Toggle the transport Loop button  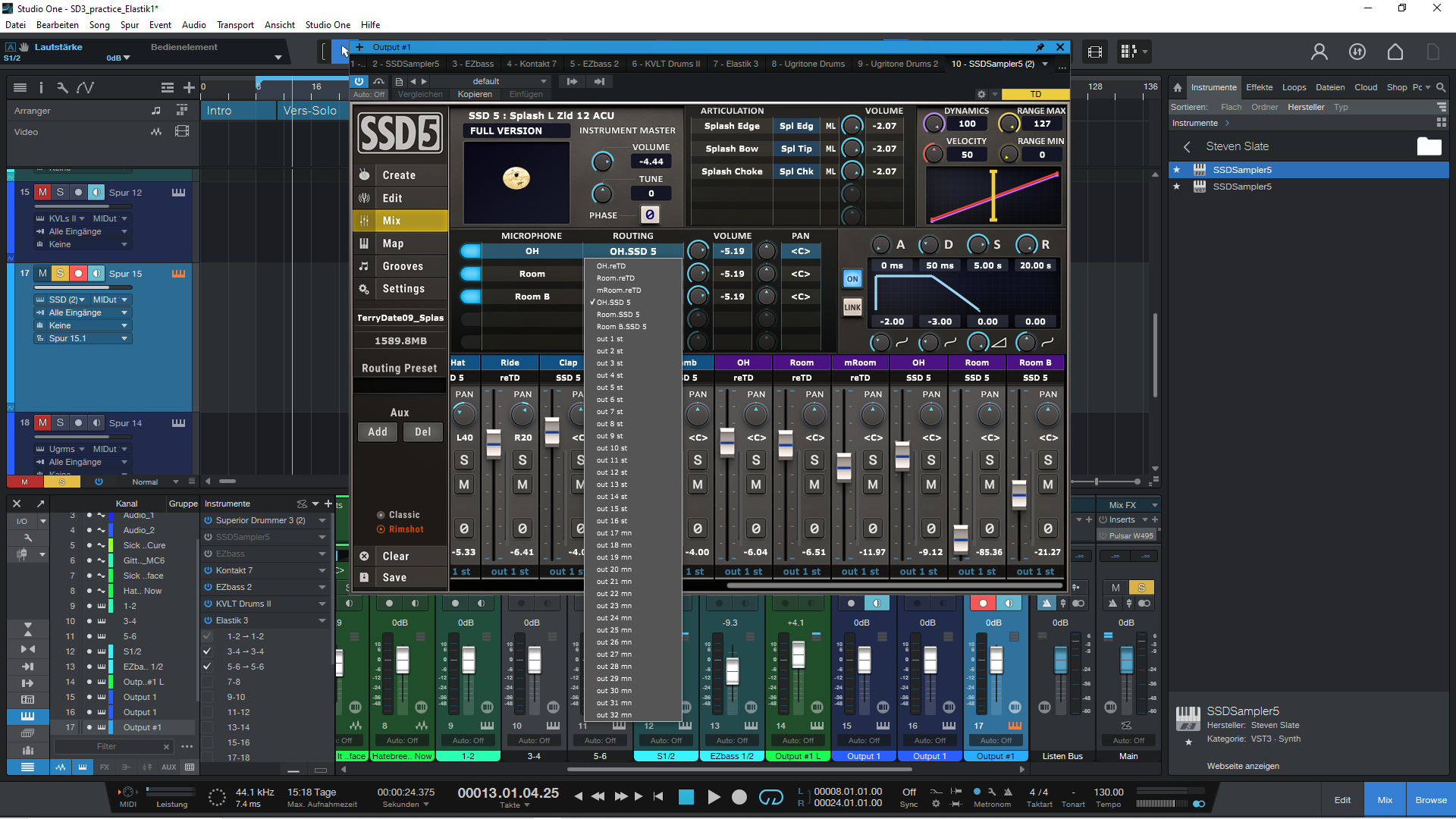(x=770, y=796)
